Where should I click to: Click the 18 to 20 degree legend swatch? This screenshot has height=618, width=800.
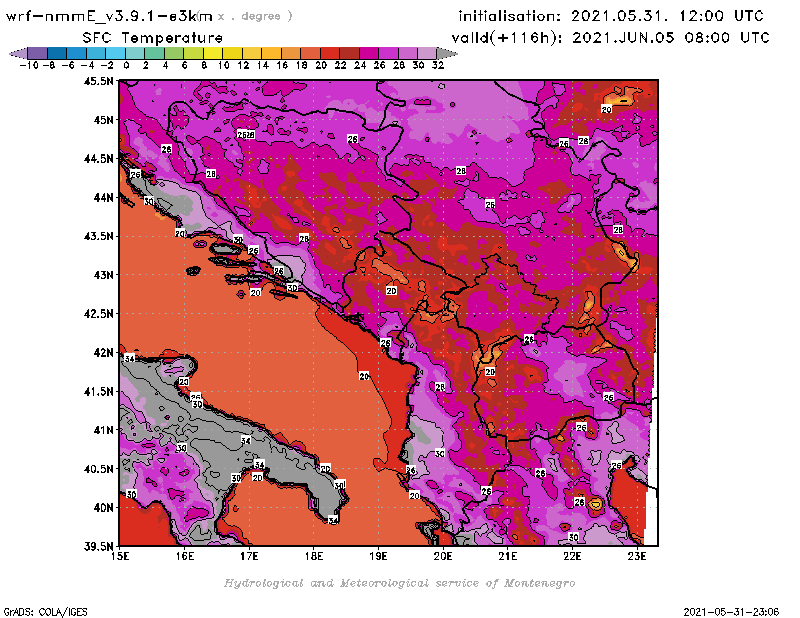[x=310, y=53]
